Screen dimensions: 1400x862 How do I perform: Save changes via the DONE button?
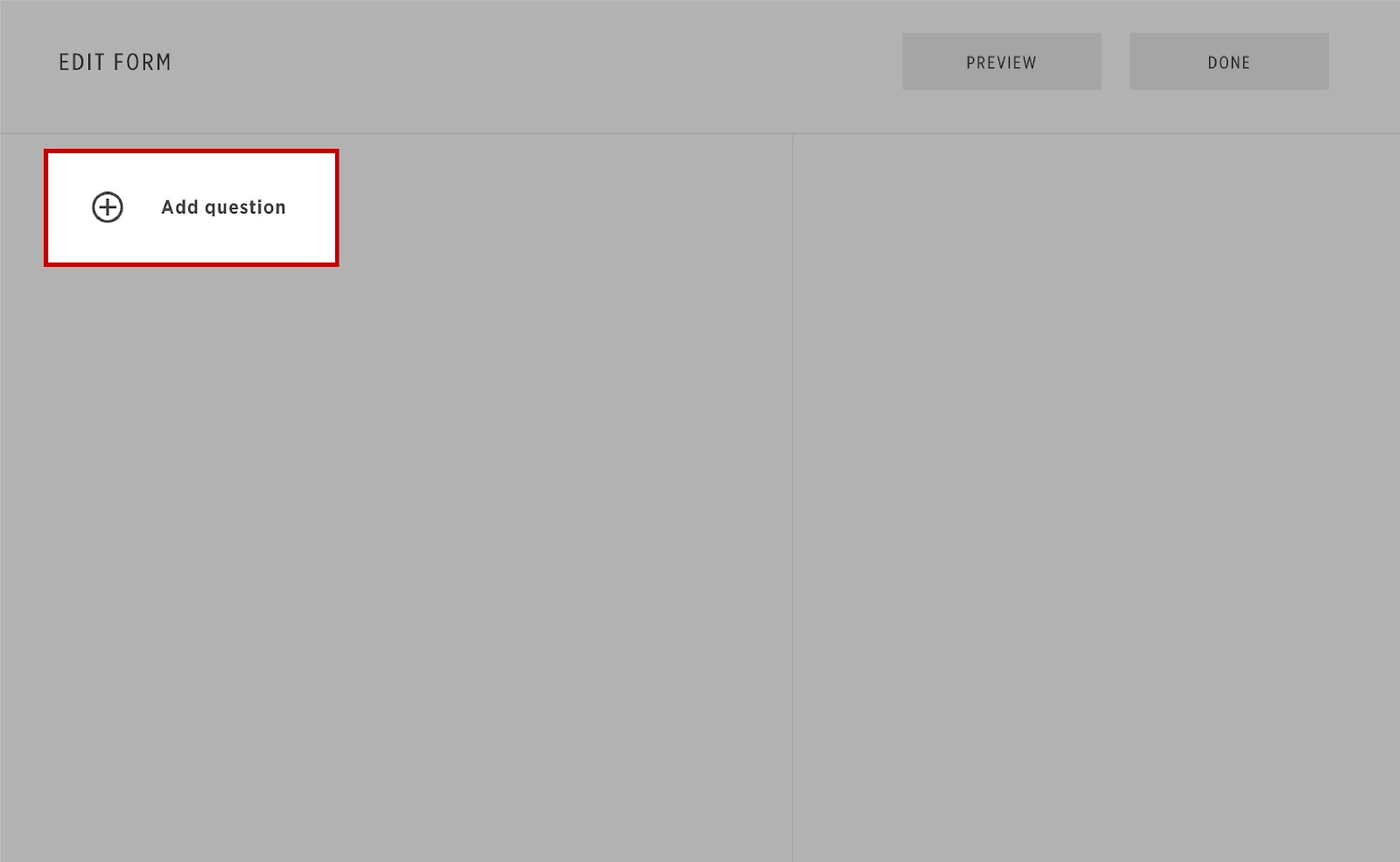point(1228,62)
